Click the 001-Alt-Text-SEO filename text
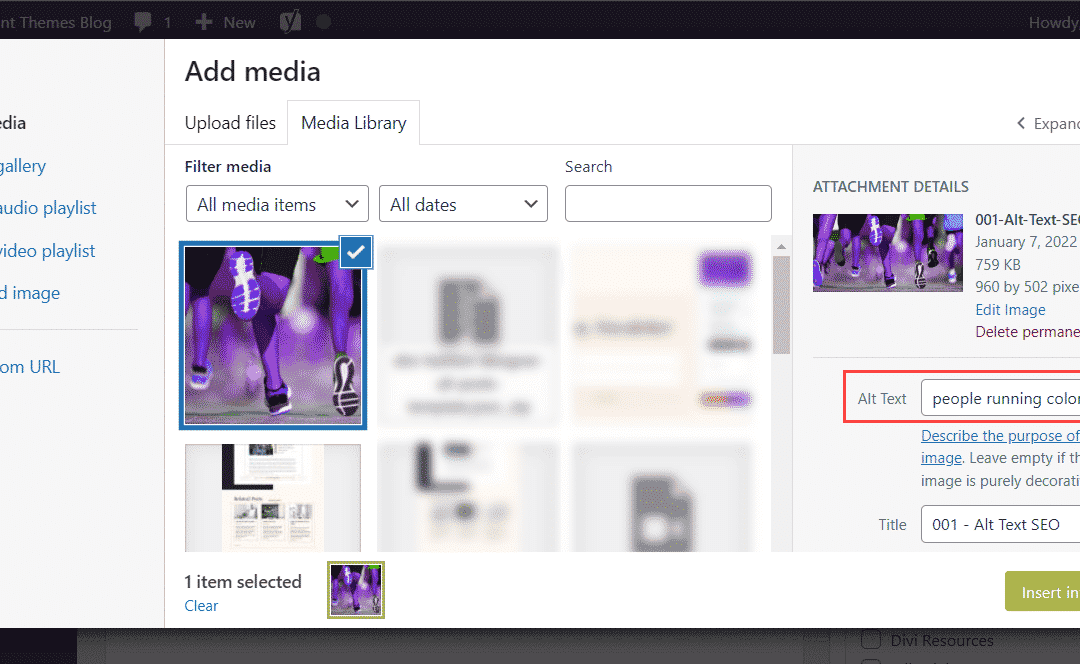This screenshot has height=664, width=1080. 1027,220
